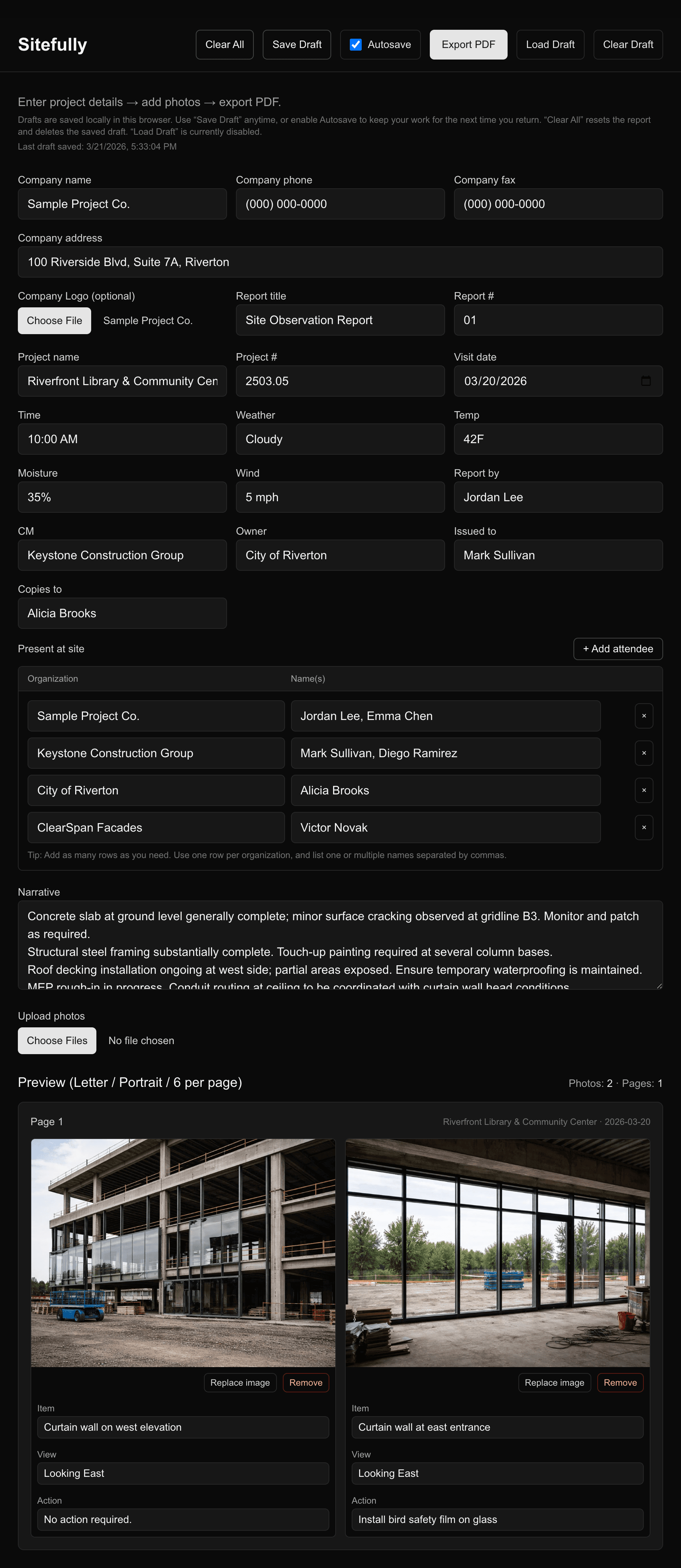Edit View field of west elevation photo
Viewport: 681px width, 1568px height.
click(x=183, y=1473)
